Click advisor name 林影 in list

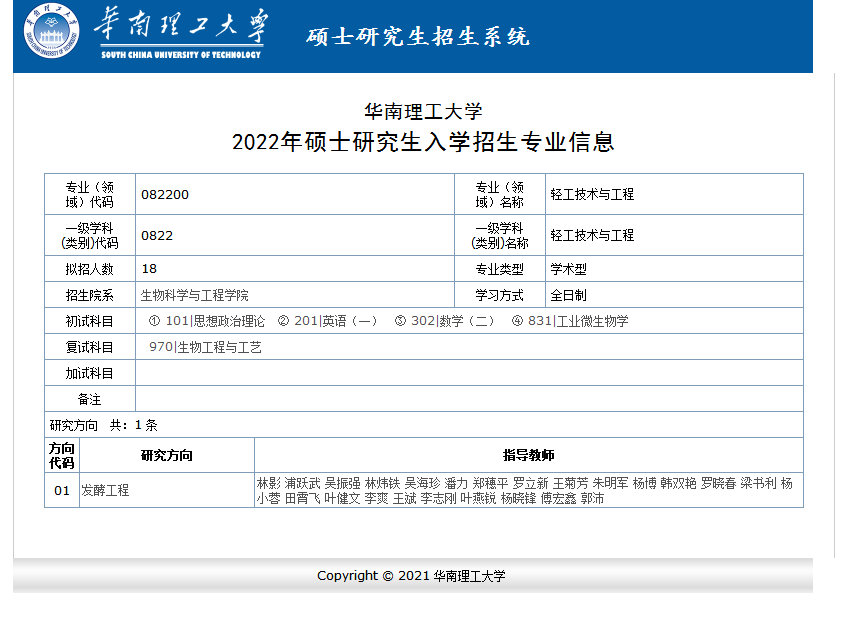pyautogui.click(x=268, y=483)
